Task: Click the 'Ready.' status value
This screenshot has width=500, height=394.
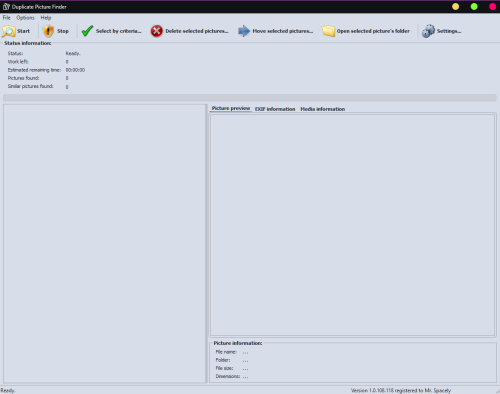Action: 73,53
